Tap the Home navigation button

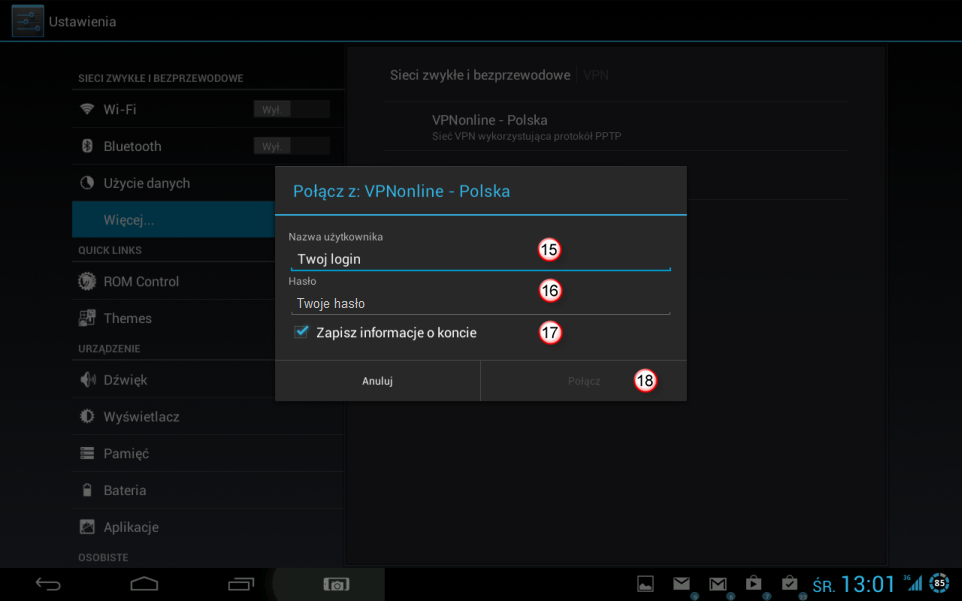144,584
